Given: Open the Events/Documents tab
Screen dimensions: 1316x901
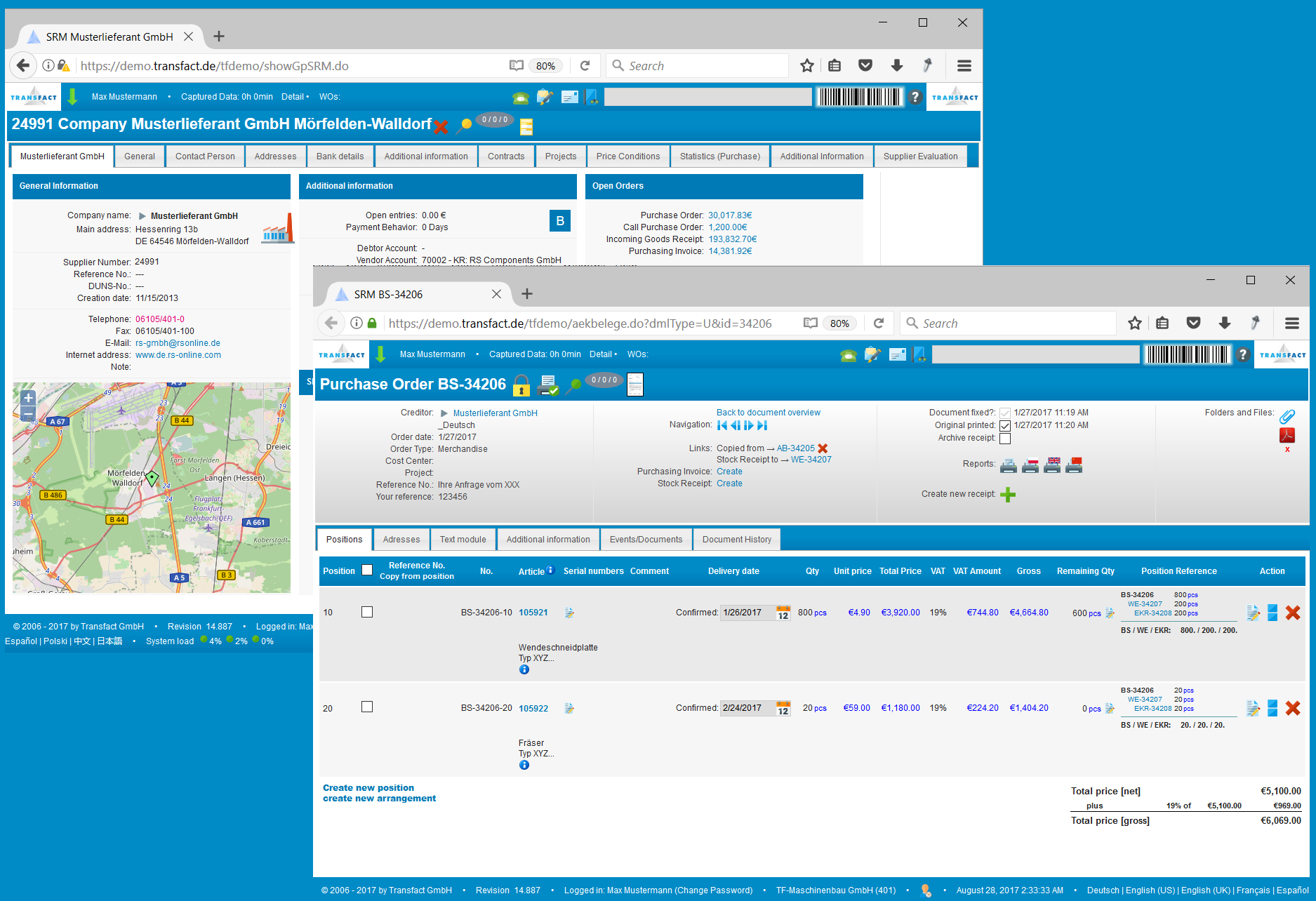Looking at the screenshot, I should click(x=646, y=540).
